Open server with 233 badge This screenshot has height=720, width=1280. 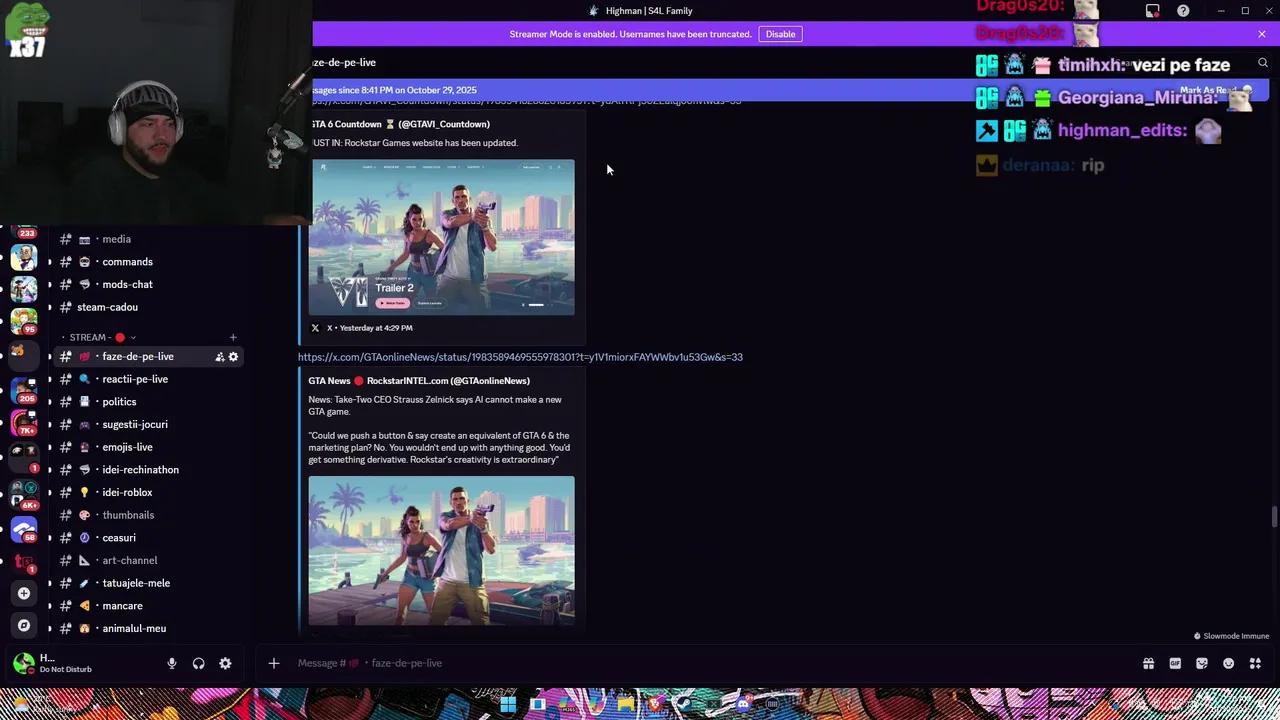tap(26, 234)
